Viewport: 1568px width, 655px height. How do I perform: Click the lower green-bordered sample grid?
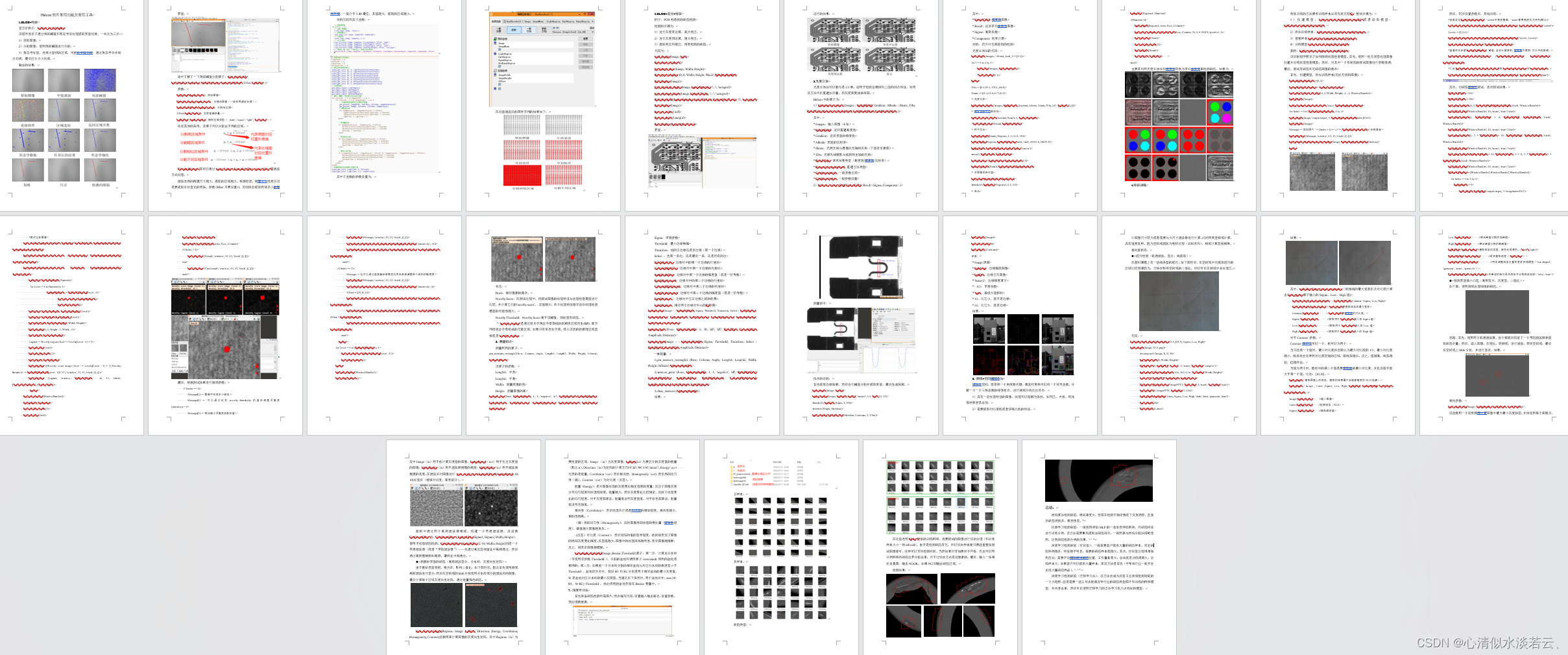click(x=940, y=515)
